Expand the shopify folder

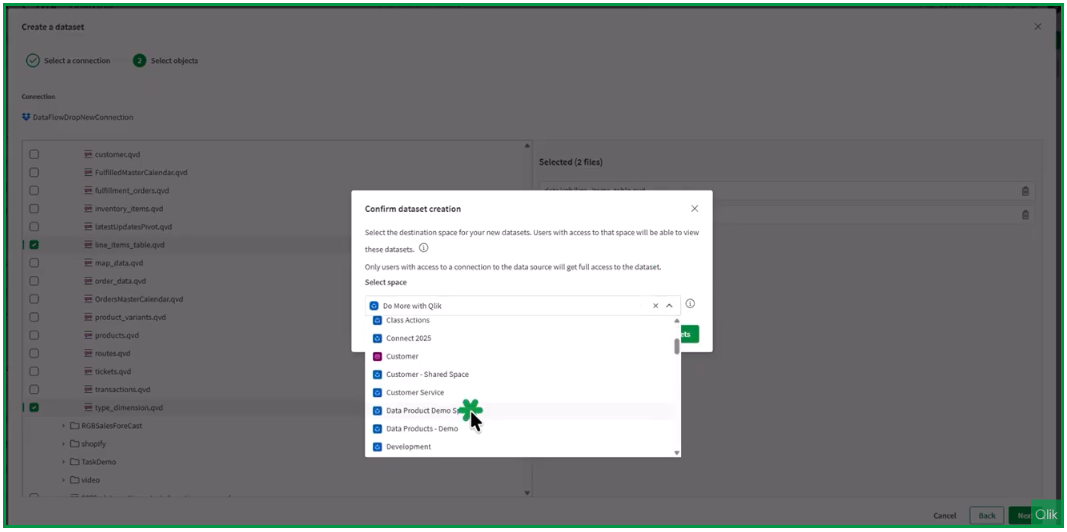[63, 444]
